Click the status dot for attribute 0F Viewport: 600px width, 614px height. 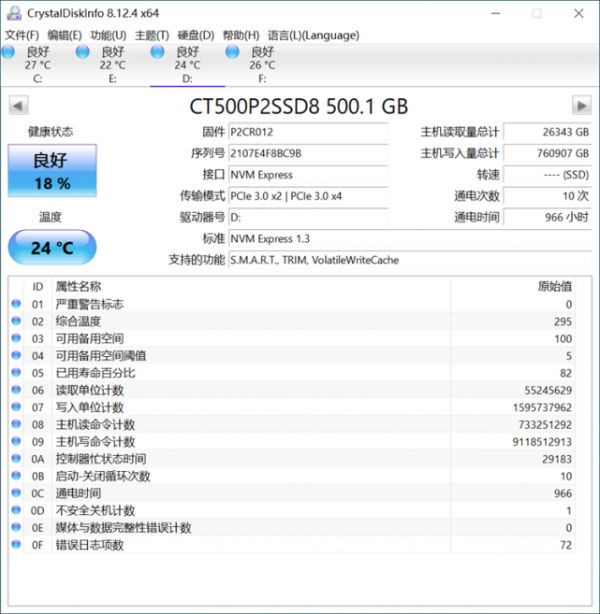click(16, 544)
